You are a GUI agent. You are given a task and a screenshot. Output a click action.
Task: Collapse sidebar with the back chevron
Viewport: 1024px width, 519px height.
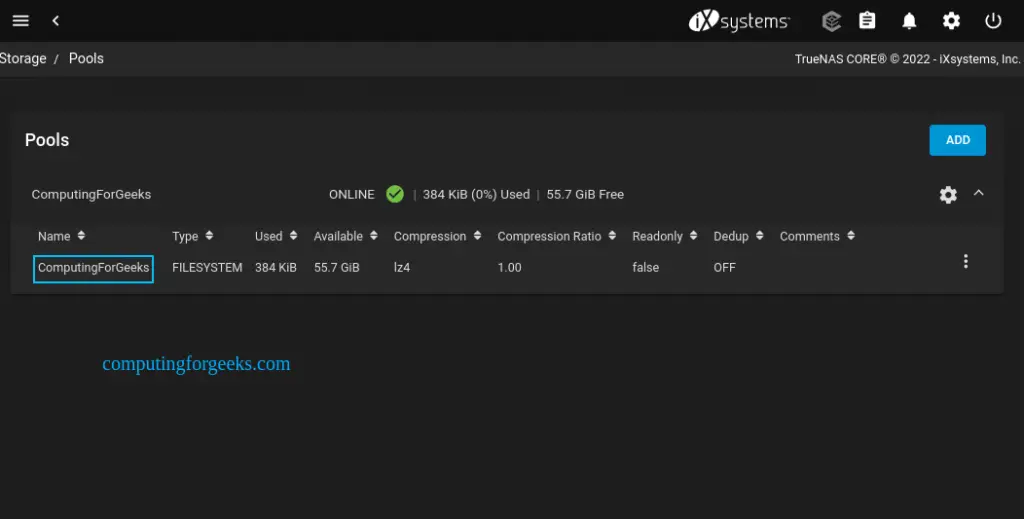[x=56, y=21]
